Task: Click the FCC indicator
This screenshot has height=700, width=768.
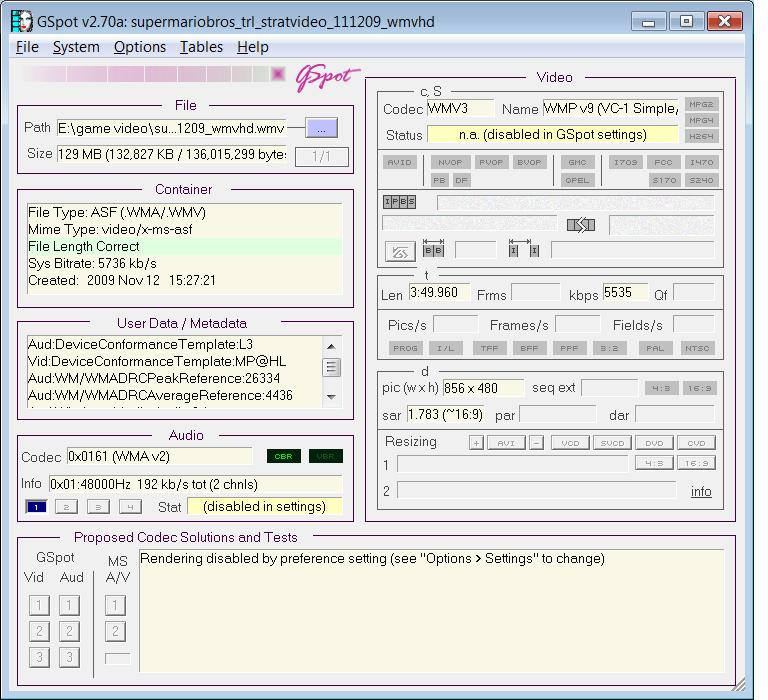Action: (x=663, y=162)
